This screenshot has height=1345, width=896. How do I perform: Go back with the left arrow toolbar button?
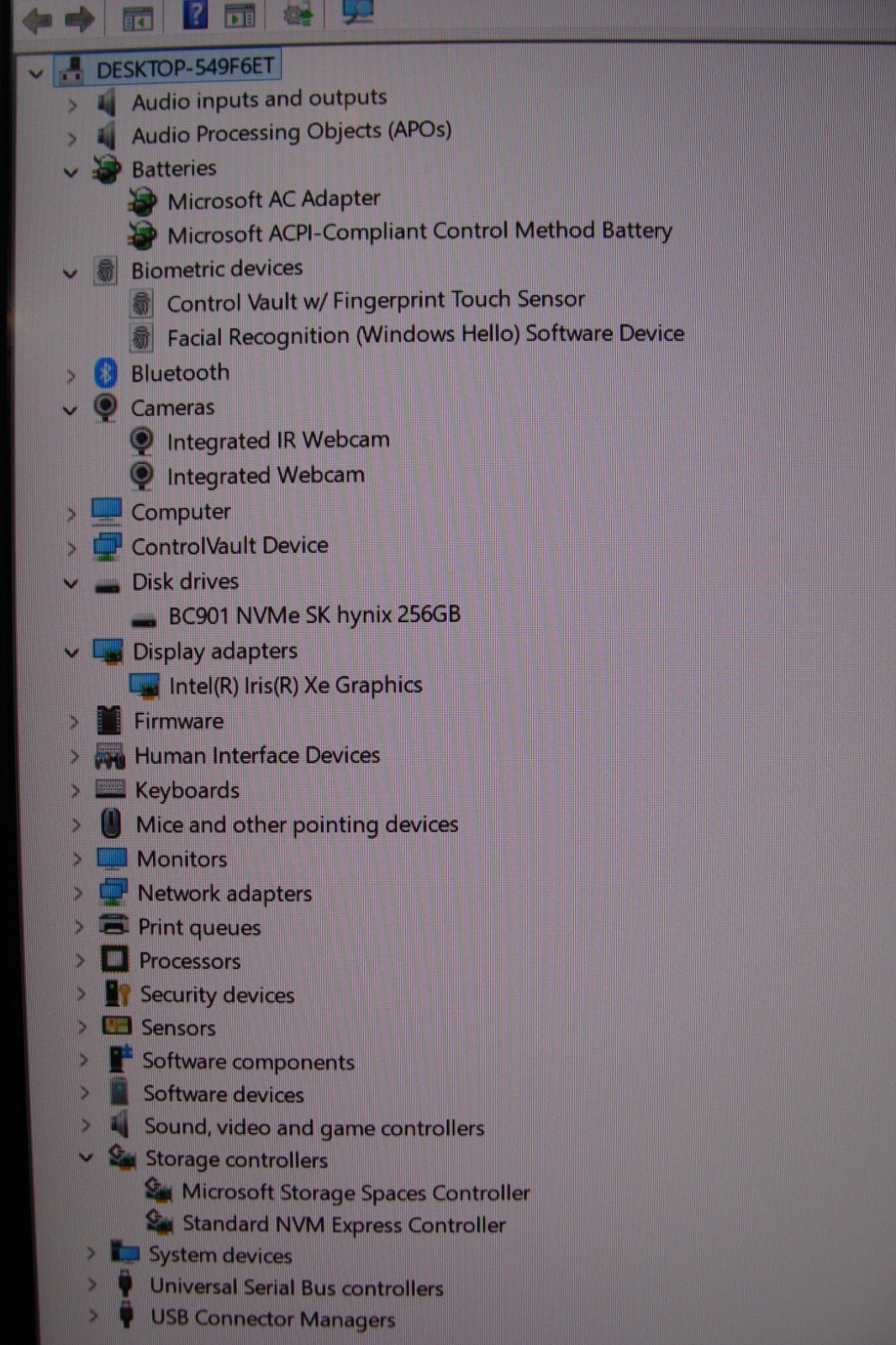[38, 19]
